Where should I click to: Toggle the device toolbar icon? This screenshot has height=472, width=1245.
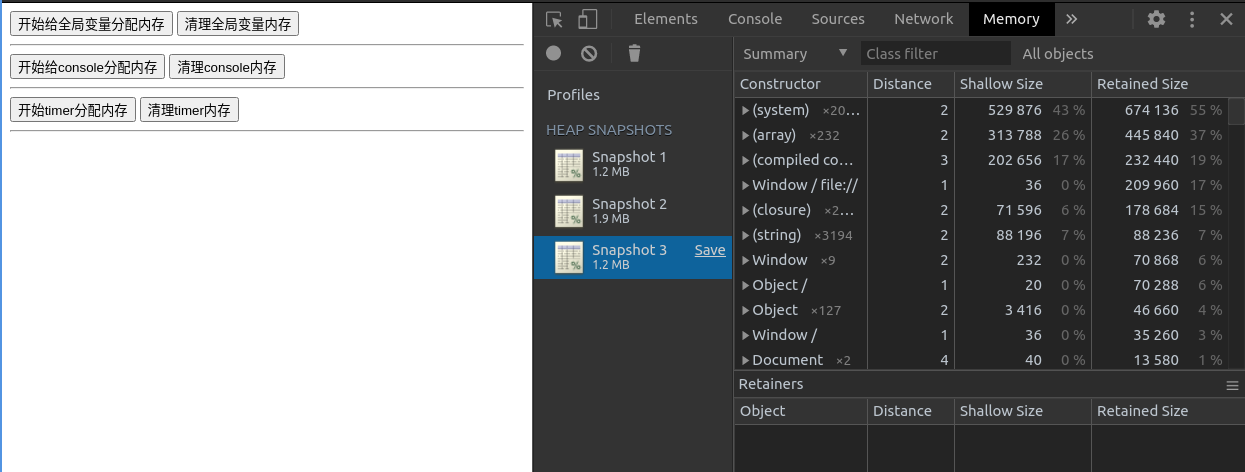tap(588, 19)
